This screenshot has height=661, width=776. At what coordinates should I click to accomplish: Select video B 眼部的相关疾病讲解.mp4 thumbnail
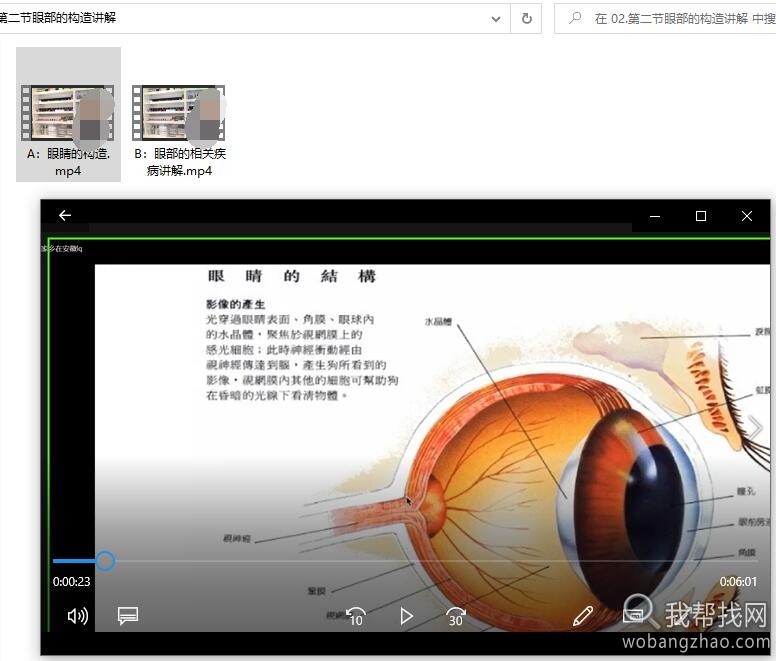[179, 113]
